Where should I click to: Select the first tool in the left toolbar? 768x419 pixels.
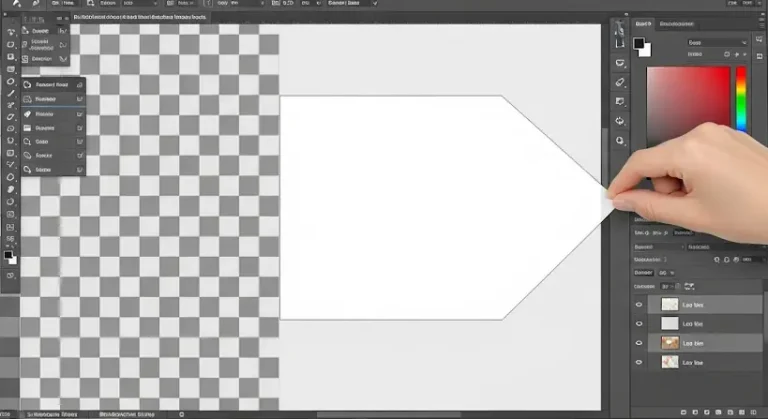(11, 31)
